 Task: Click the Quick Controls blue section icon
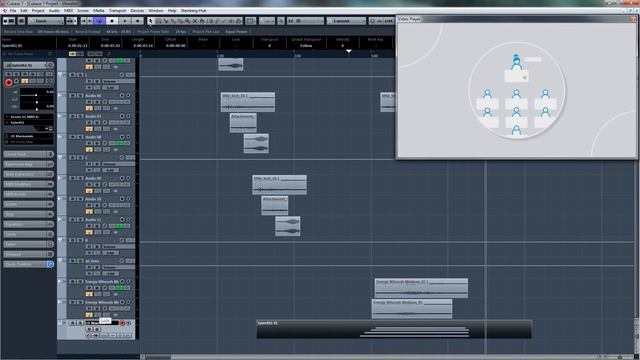click(50, 264)
